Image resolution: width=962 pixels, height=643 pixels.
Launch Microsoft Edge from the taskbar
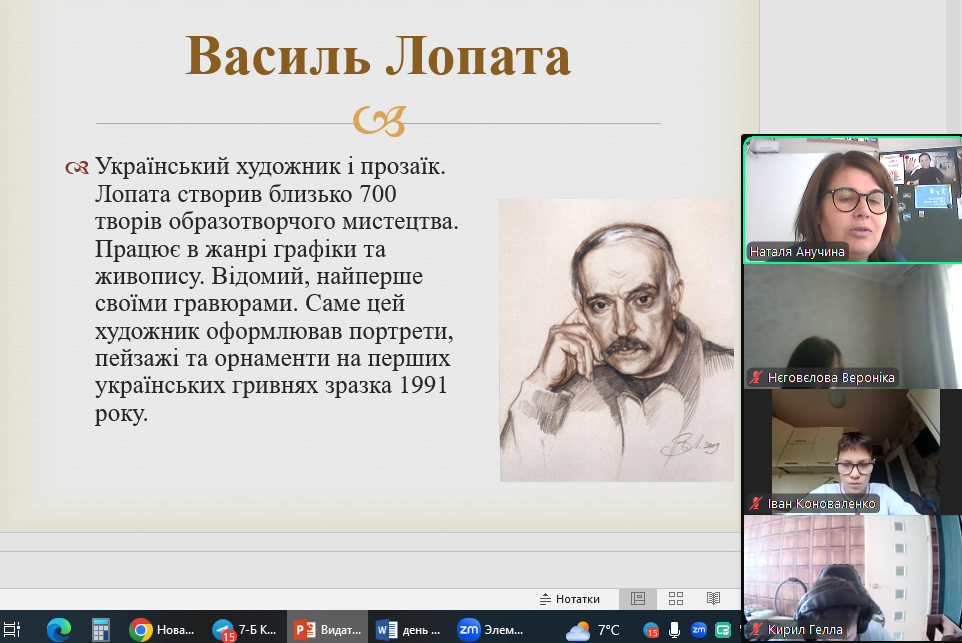pos(59,630)
